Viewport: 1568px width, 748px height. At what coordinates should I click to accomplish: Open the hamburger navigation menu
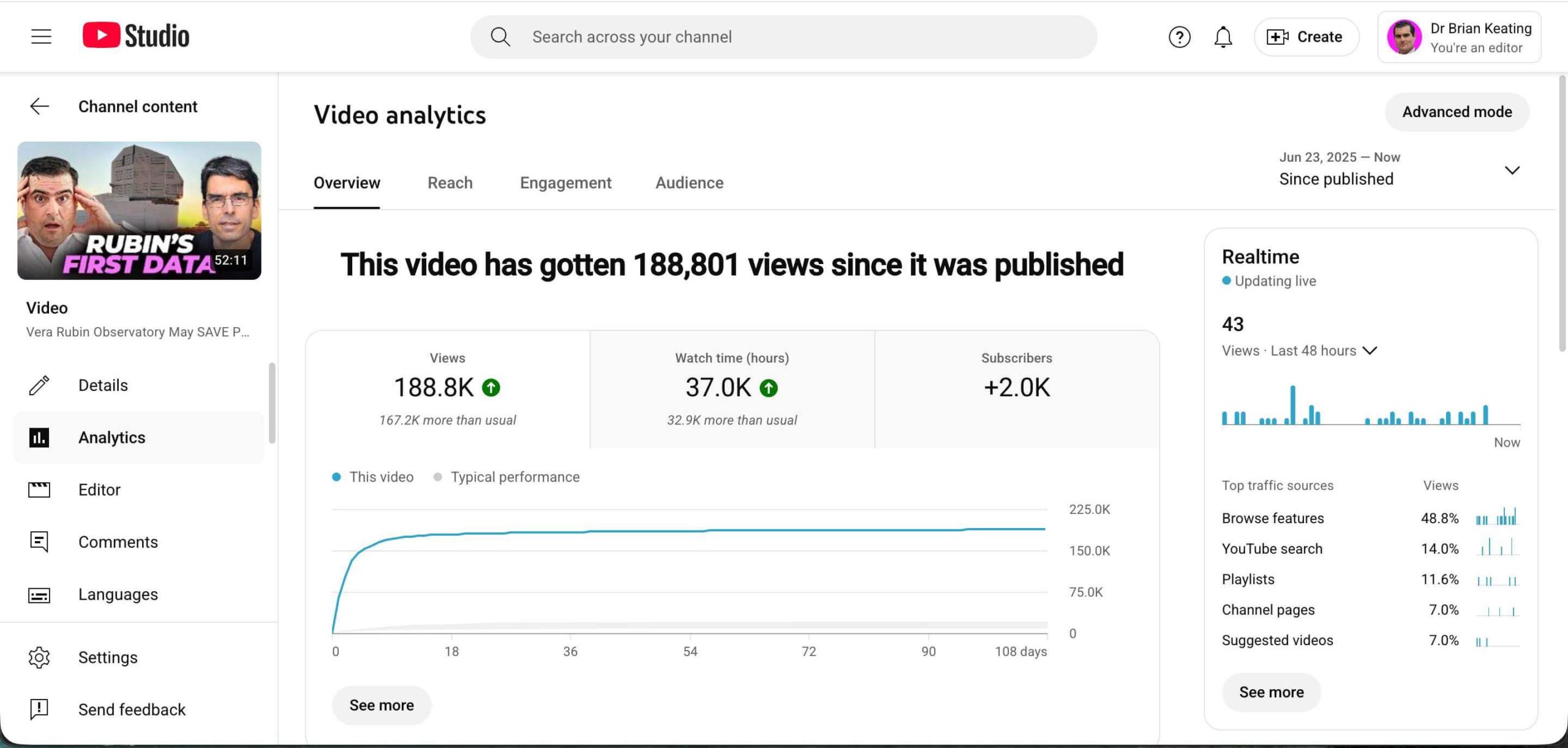(41, 37)
